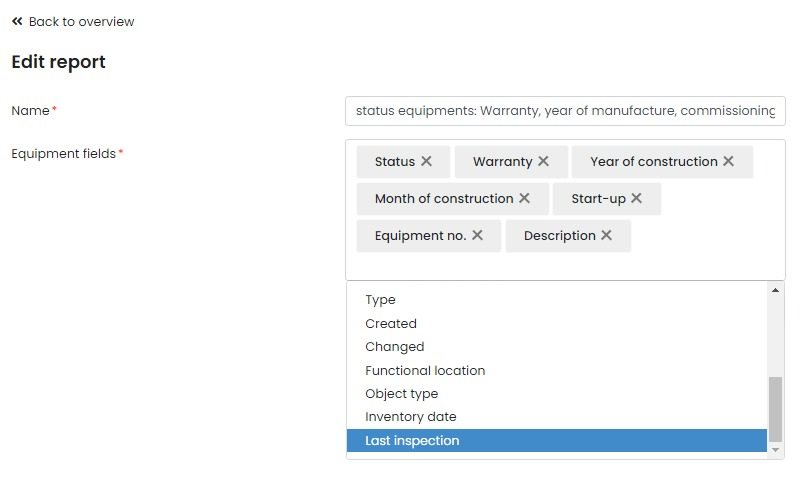Remove Month of construction tag
810x479 pixels.
pos(524,198)
